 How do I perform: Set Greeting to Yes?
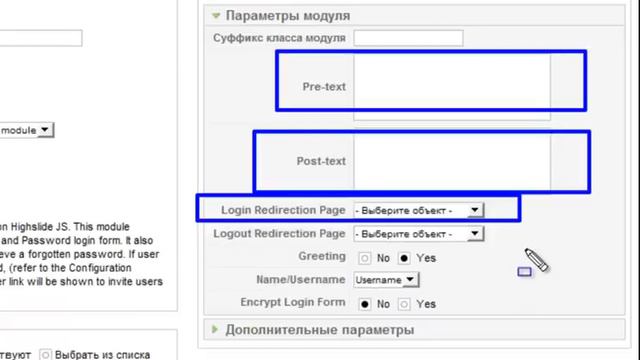404,258
